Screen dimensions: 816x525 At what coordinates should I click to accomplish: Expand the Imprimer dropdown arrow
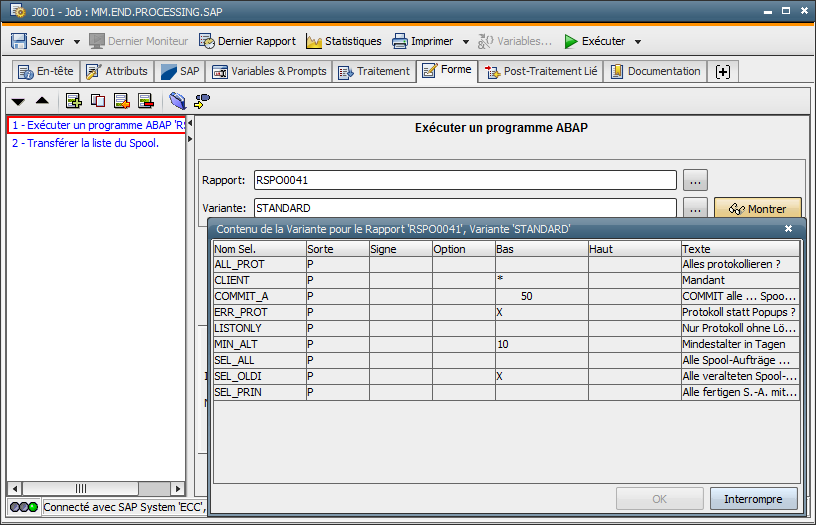coord(466,42)
